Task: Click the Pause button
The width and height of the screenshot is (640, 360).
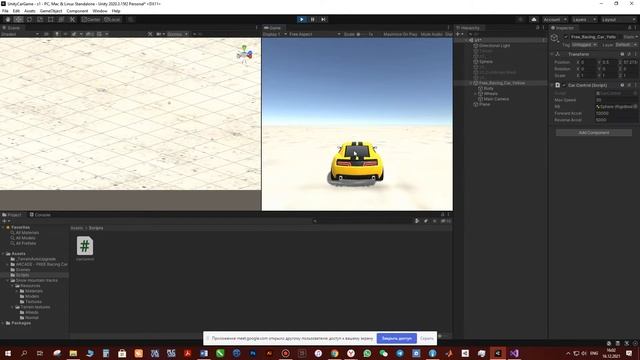Action: pos(313,19)
